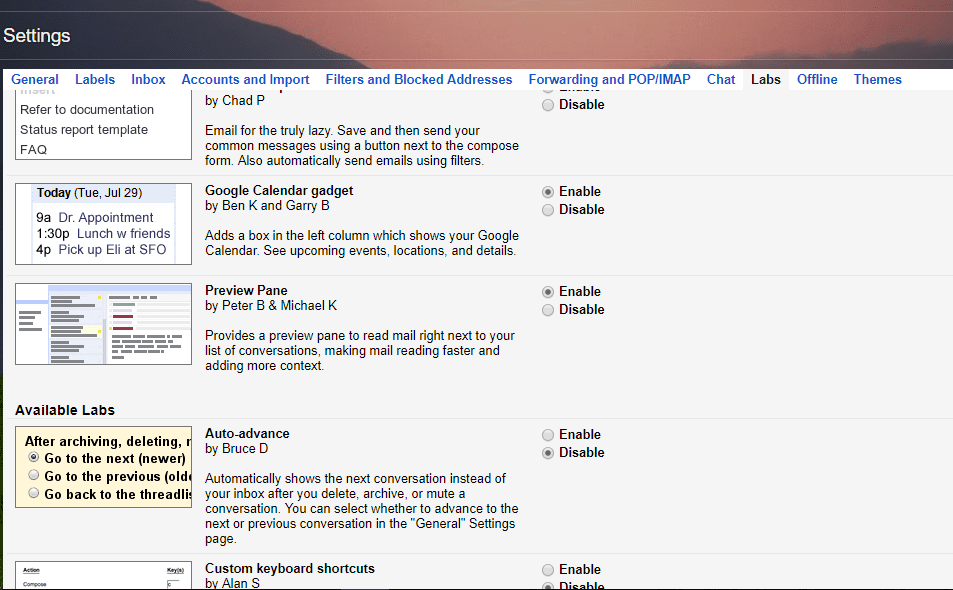Click 'Automatically shows the next conversation' description
Image resolution: width=953 pixels, height=590 pixels.
click(362, 509)
